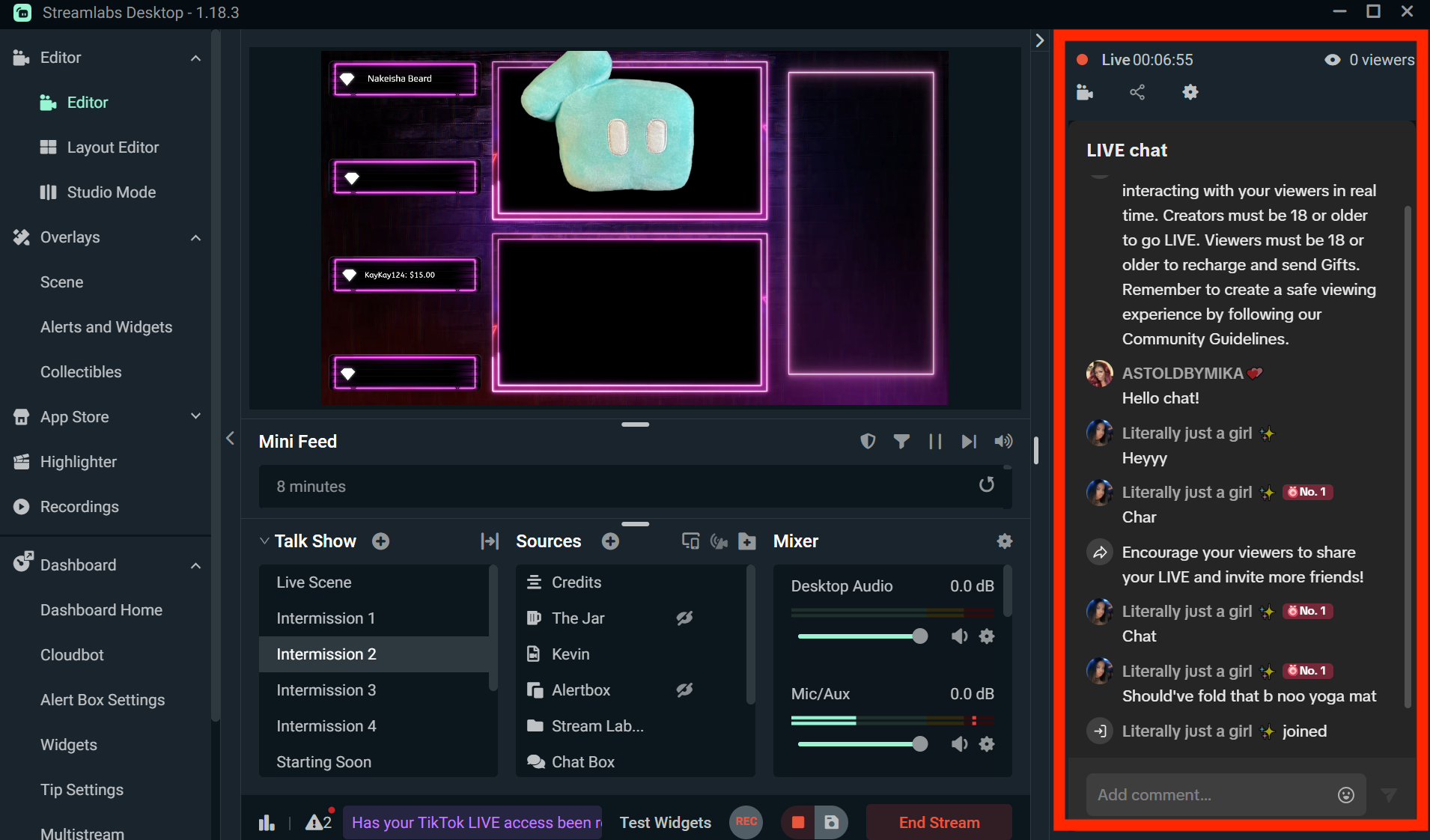Select the Intermission 3 scene
The width and height of the screenshot is (1430, 840).
[326, 690]
